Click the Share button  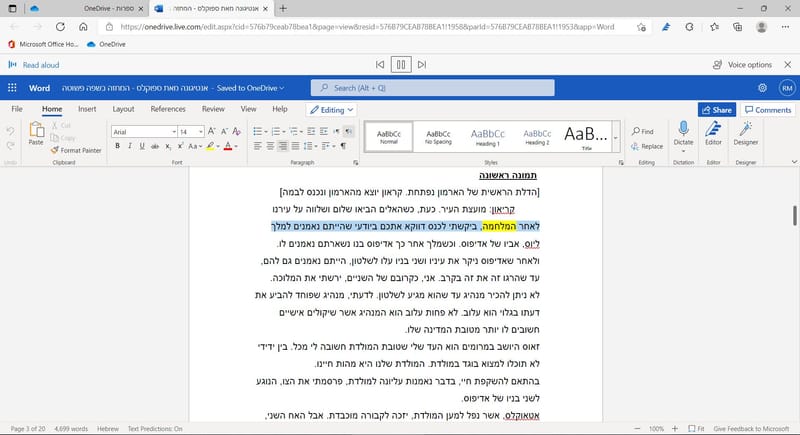coord(717,110)
